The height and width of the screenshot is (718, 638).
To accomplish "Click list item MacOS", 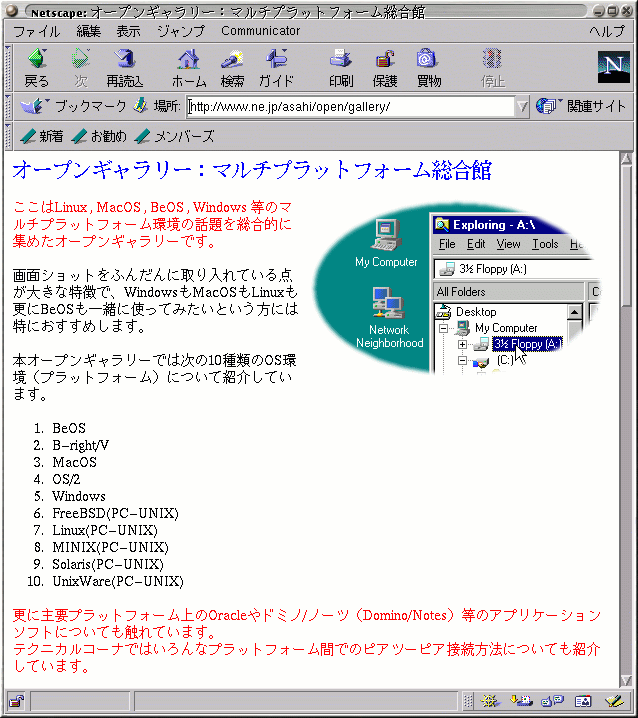I will pos(74,462).
